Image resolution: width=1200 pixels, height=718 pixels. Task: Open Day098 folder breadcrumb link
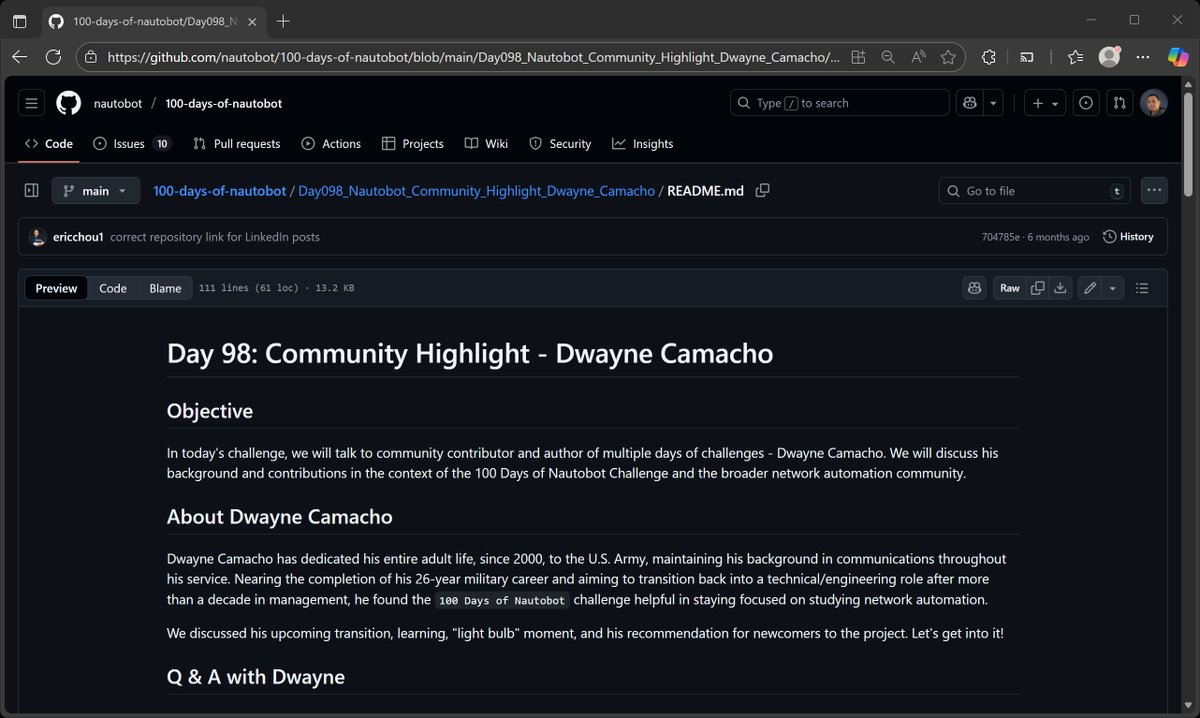[476, 190]
